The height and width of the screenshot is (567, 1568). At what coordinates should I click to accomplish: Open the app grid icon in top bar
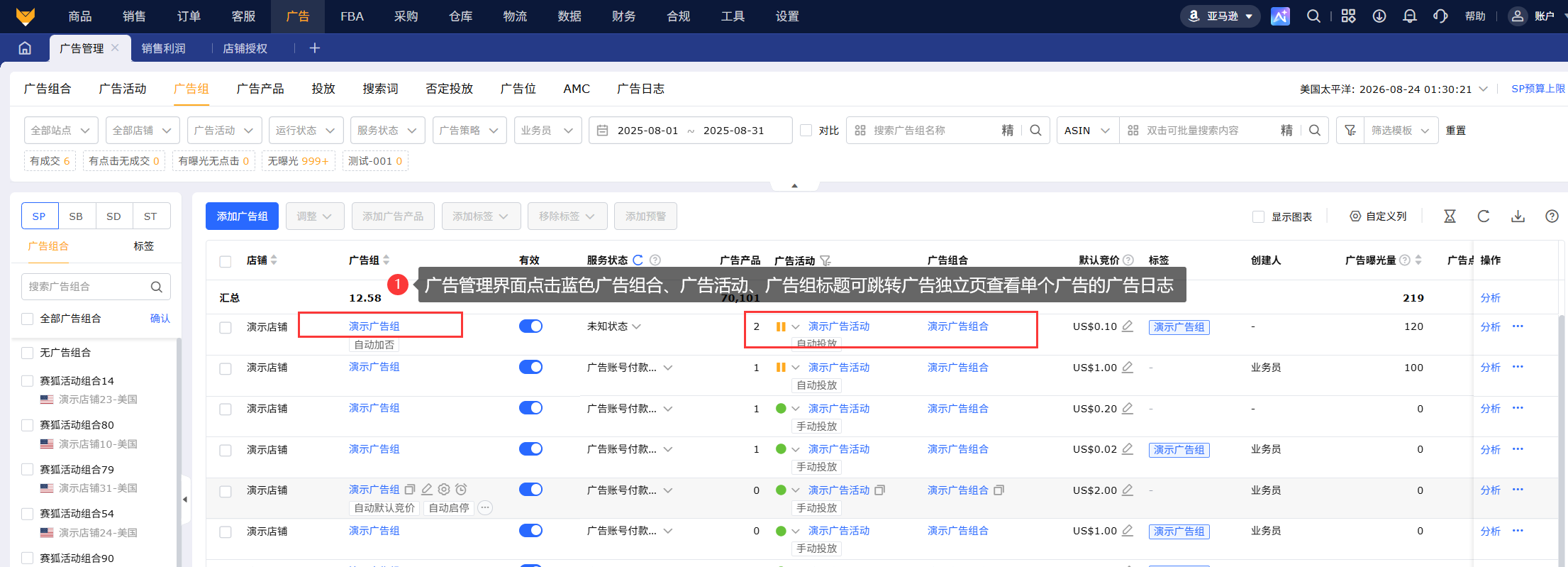tap(1348, 16)
